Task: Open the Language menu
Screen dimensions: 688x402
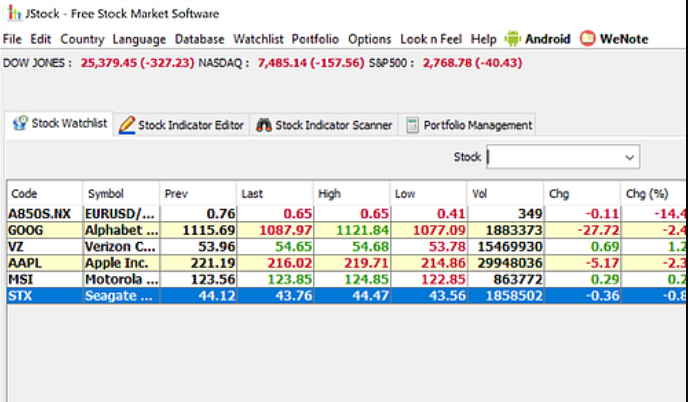Action: pyautogui.click(x=139, y=39)
